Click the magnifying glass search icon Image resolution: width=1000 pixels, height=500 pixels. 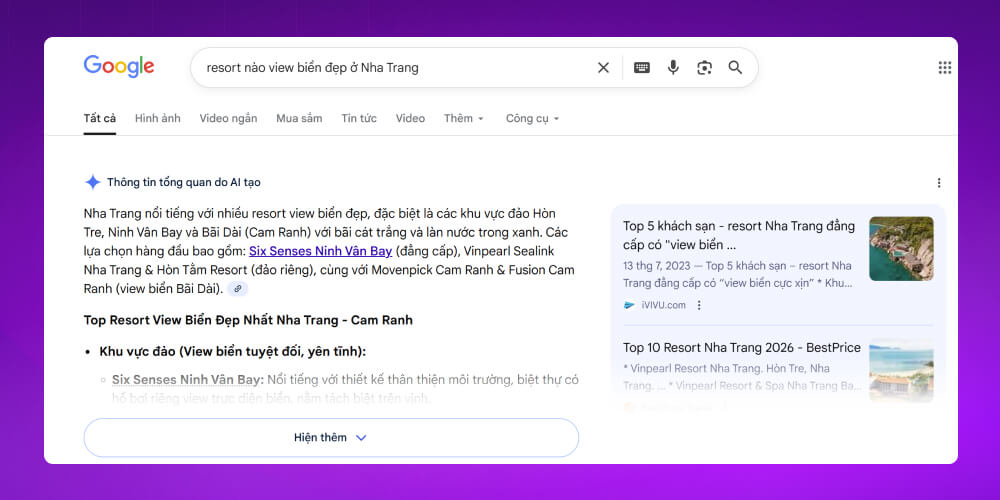(x=735, y=68)
